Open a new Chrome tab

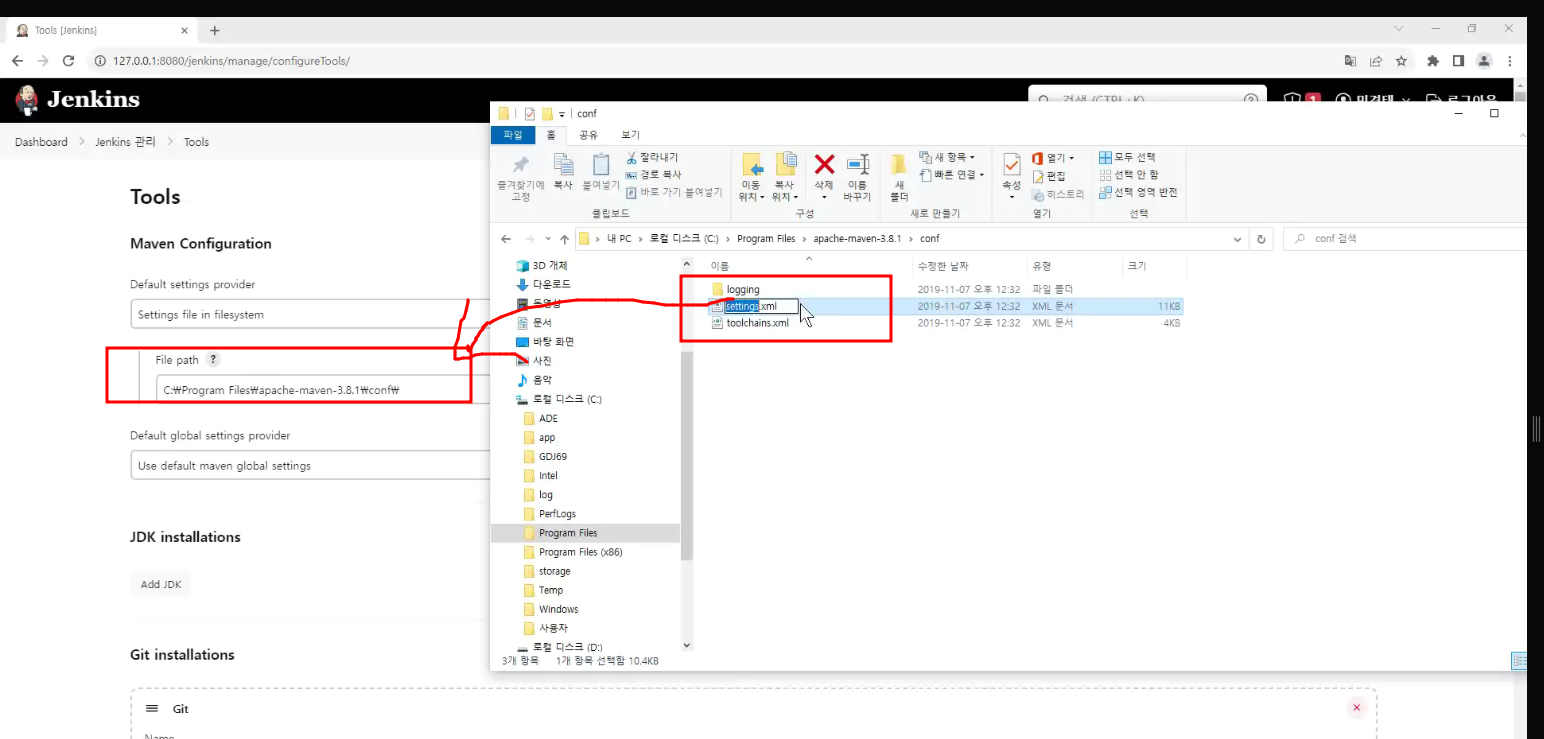click(214, 30)
